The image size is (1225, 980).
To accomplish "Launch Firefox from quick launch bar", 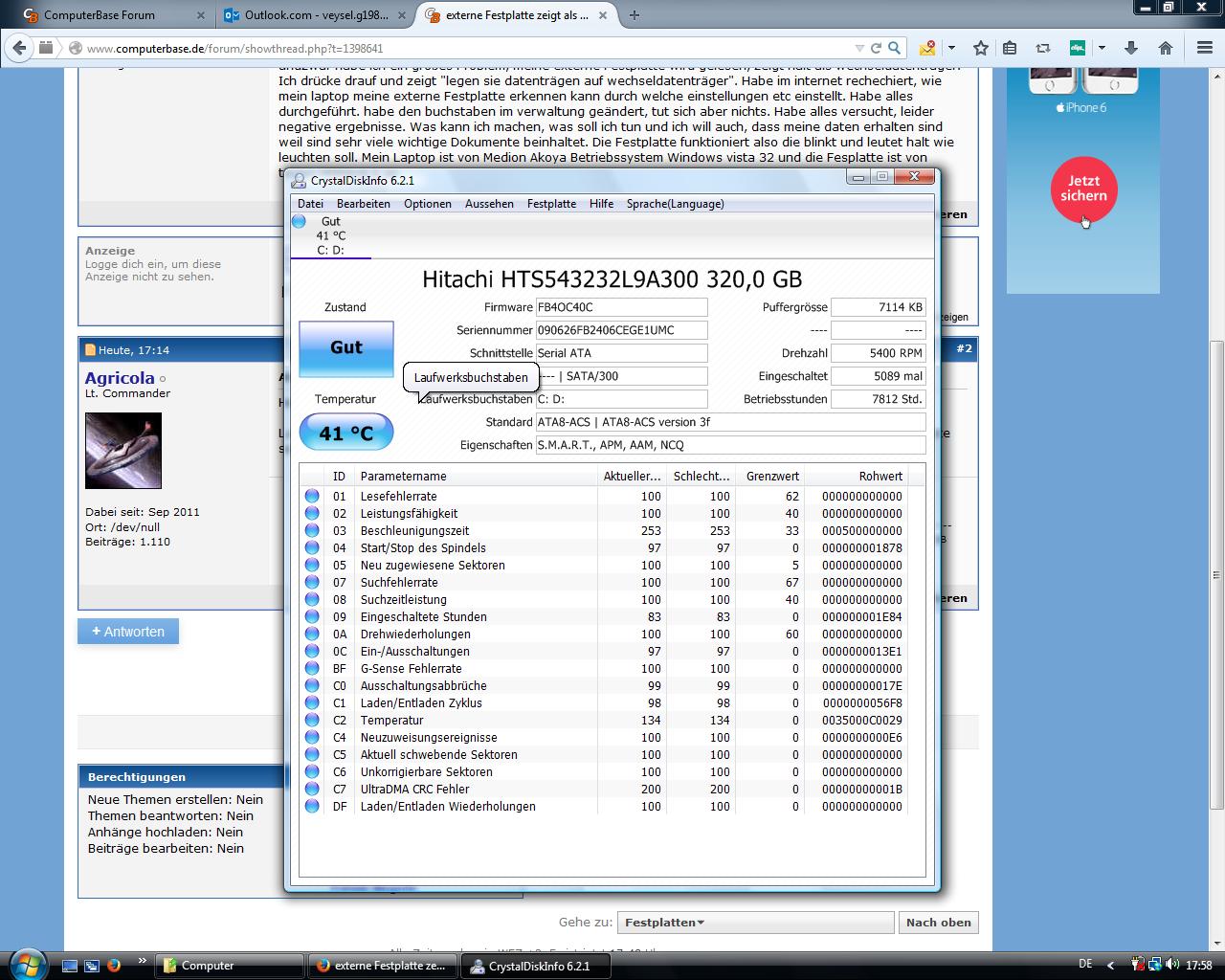I will coord(114,966).
